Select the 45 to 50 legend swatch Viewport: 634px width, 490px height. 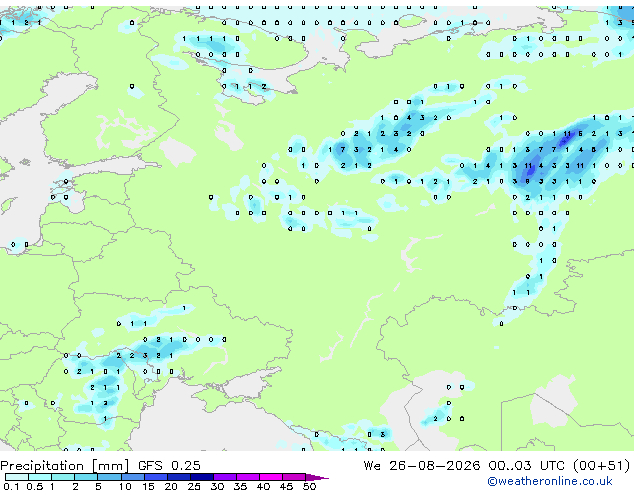[x=294, y=477]
